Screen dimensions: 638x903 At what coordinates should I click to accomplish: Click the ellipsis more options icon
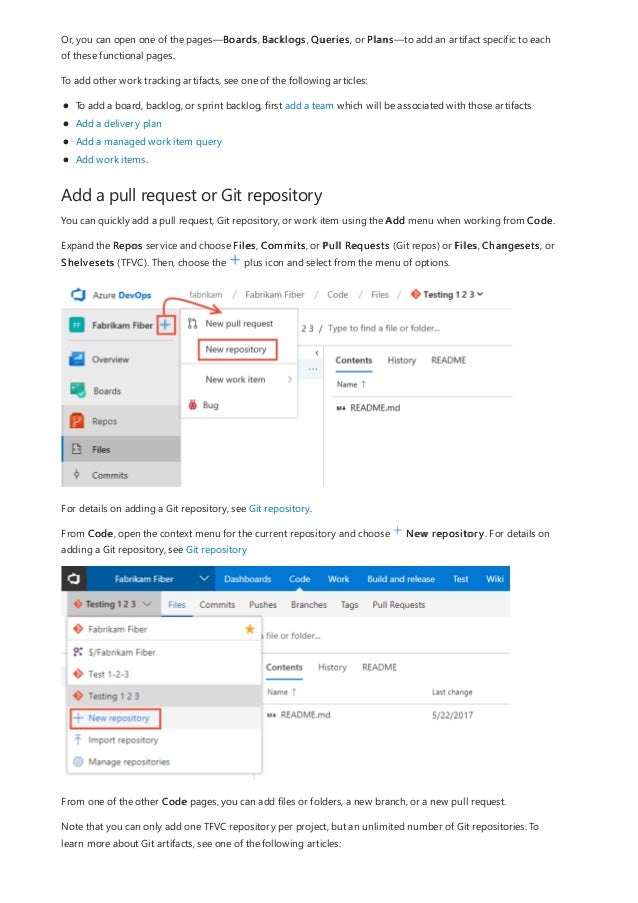(312, 369)
